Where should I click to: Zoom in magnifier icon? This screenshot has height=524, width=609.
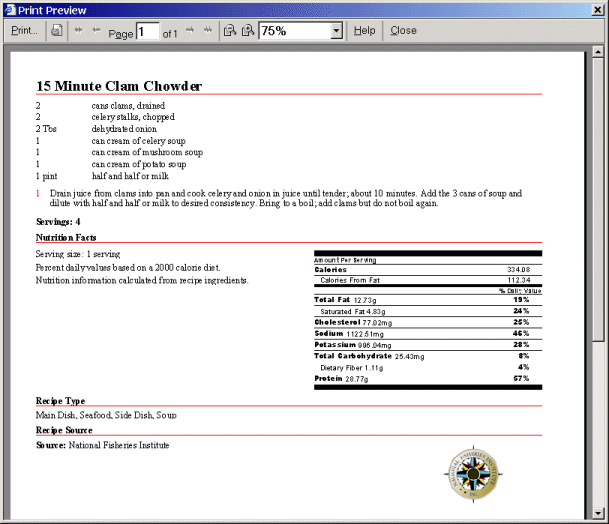[x=248, y=30]
